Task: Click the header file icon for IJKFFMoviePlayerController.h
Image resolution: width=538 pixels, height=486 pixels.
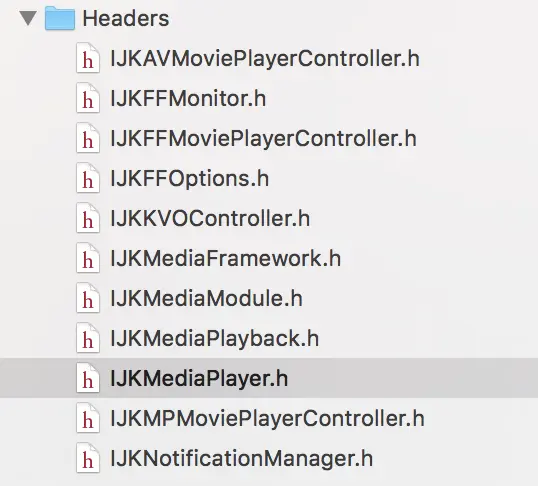Action: [x=88, y=138]
